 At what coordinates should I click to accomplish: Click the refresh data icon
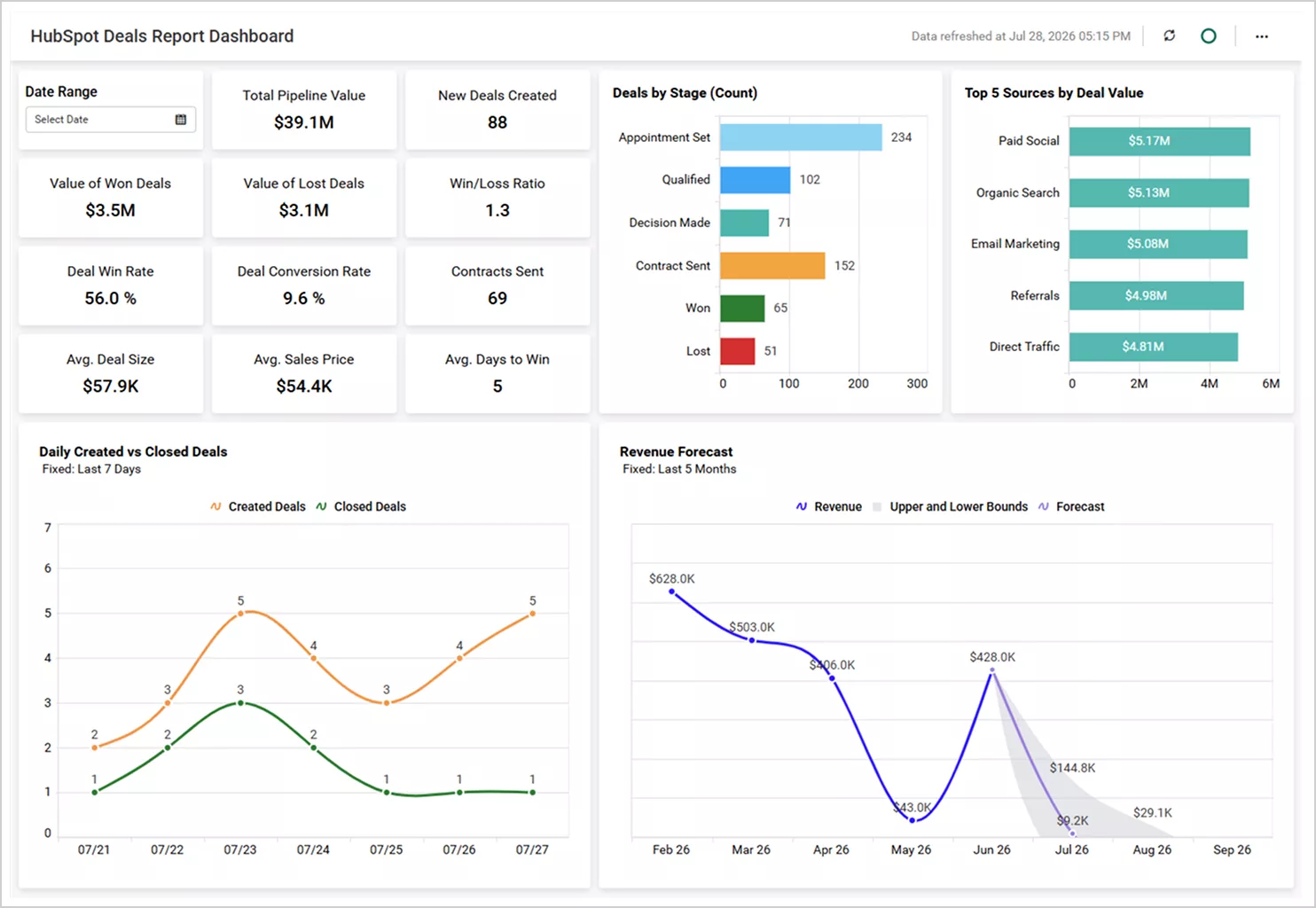1170,35
